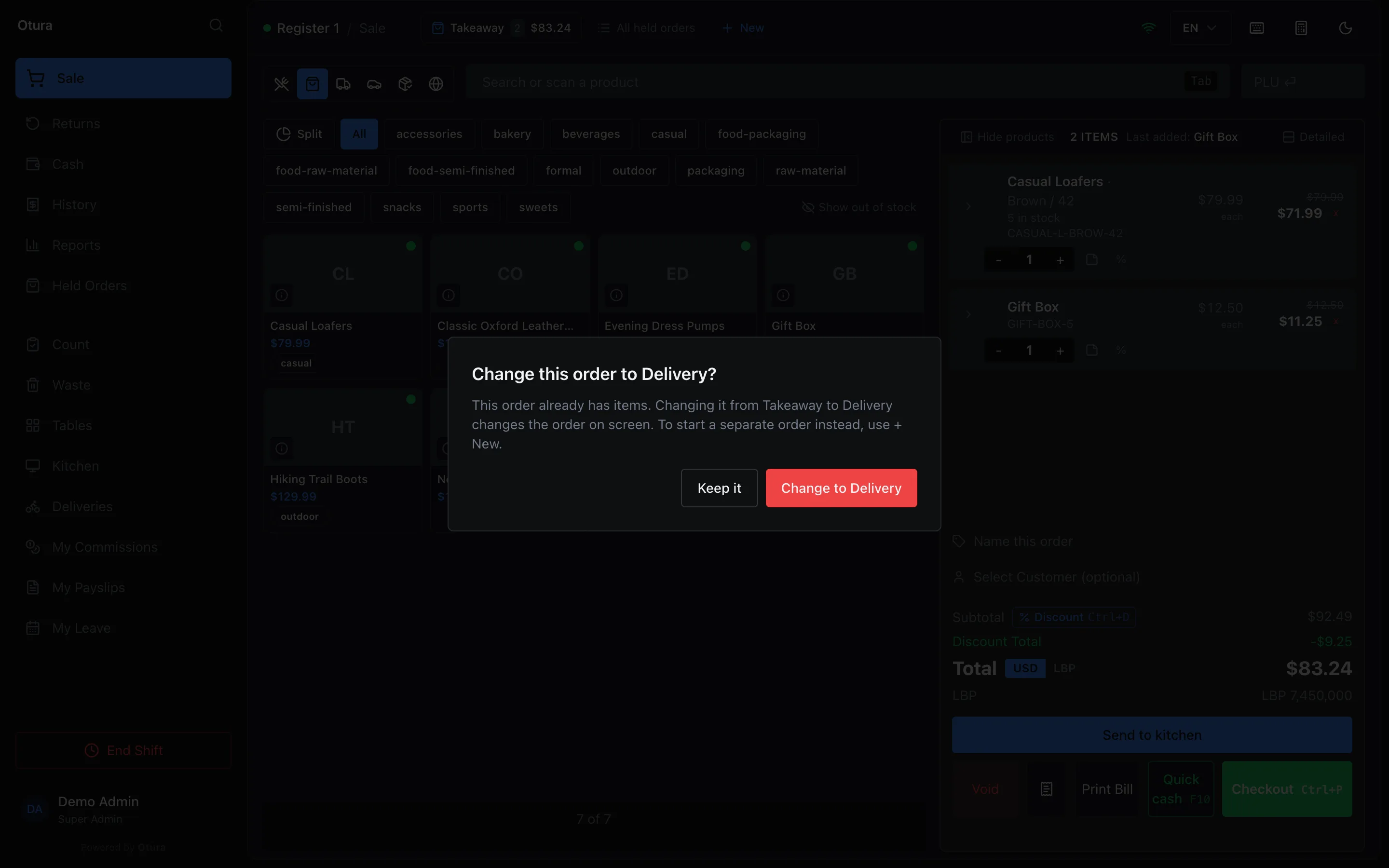Select drive-through car order type icon
This screenshot has width=1389, height=868.
tap(374, 84)
